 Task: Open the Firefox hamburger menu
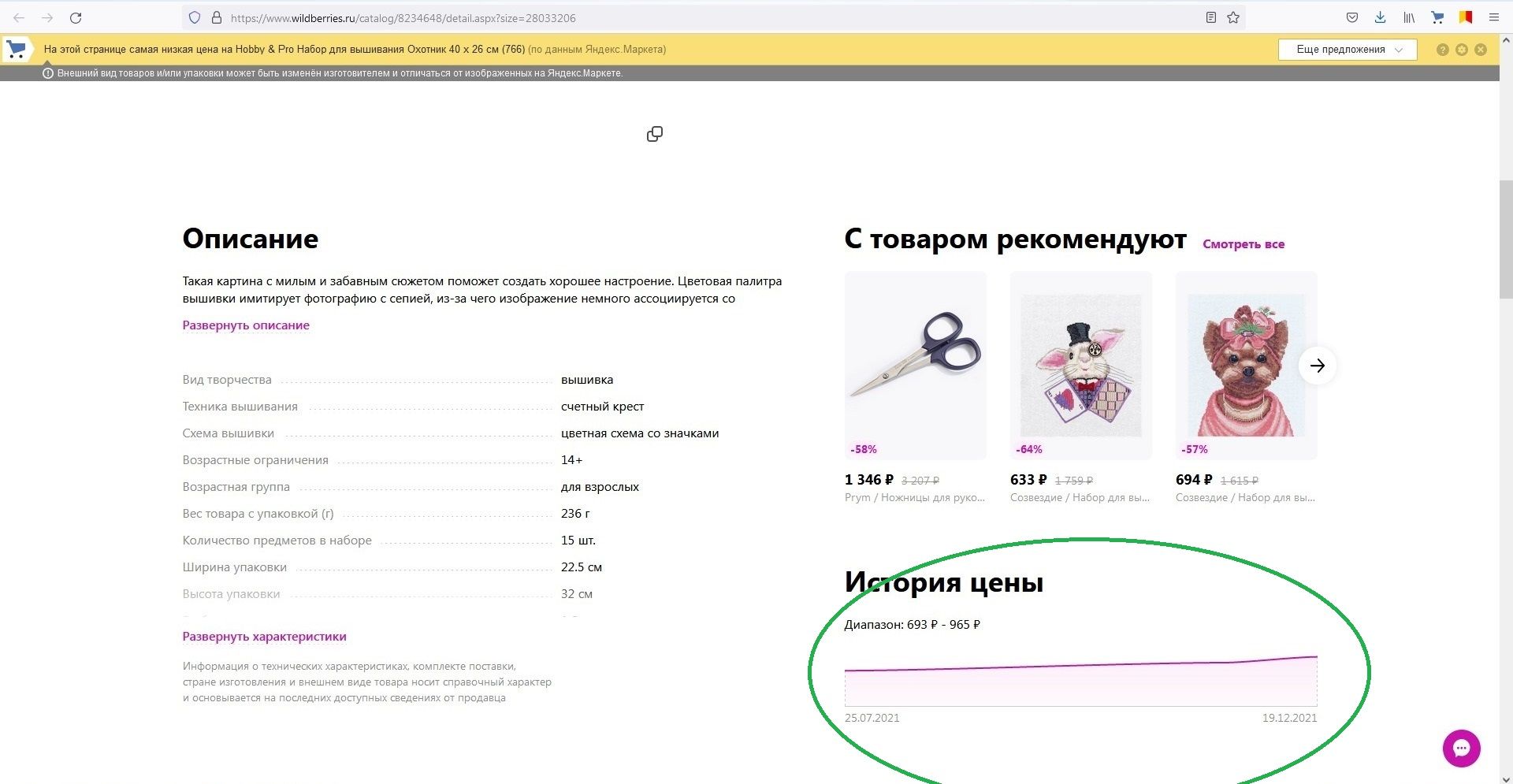coord(1493,17)
